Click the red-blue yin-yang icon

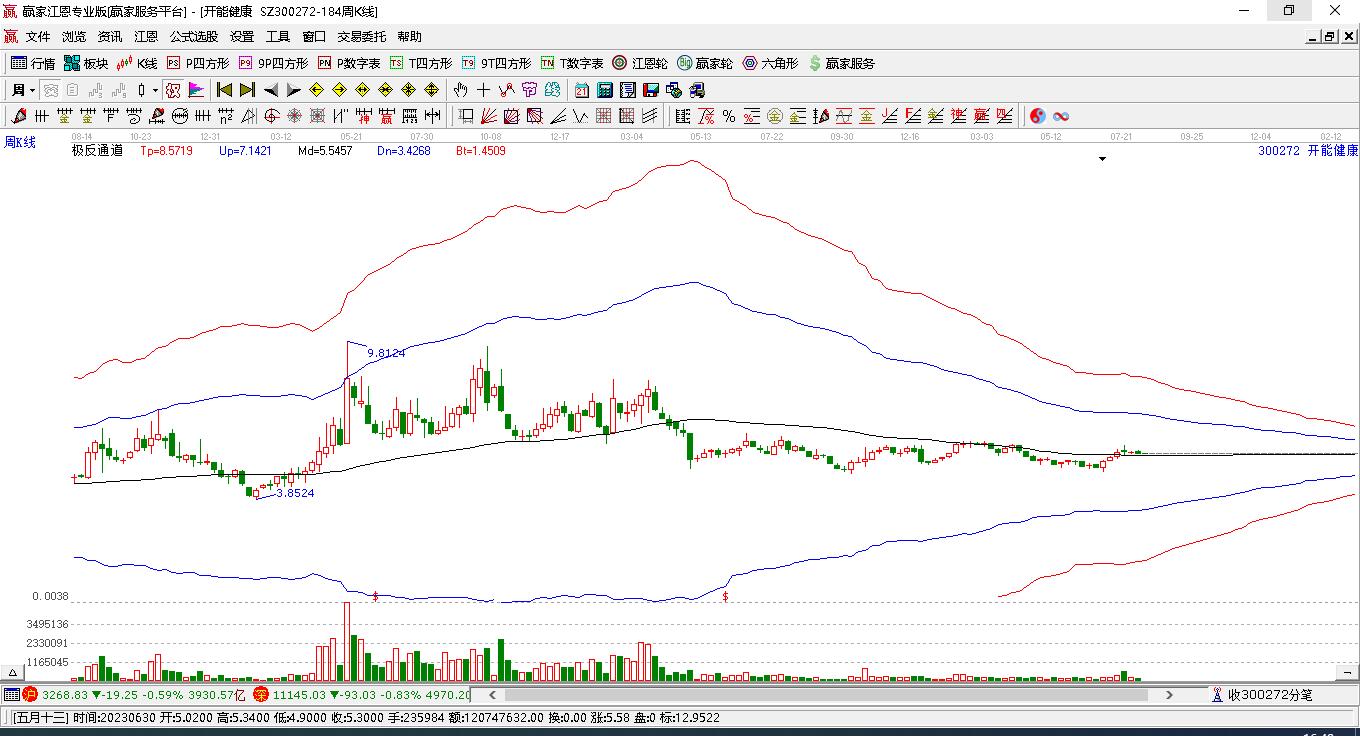click(x=1038, y=116)
